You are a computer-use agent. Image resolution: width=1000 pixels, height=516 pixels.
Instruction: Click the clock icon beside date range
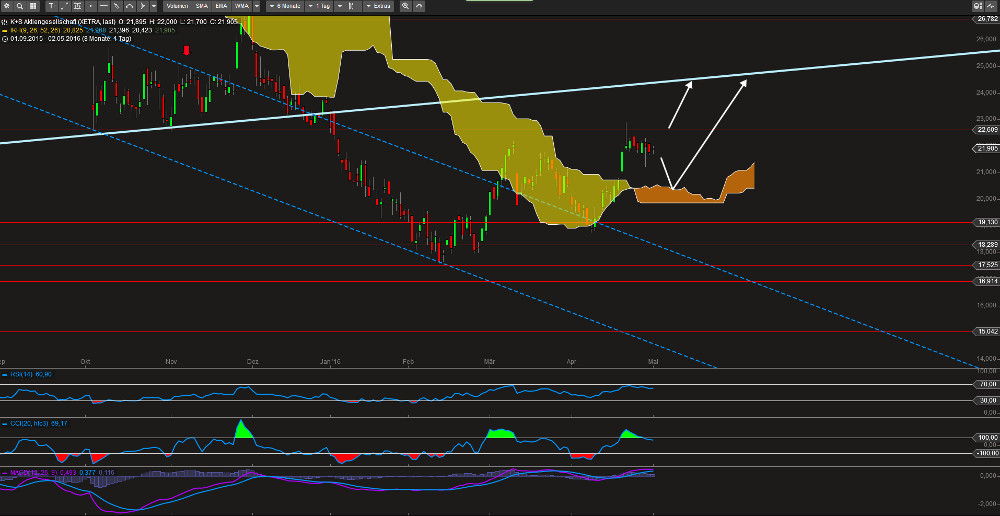pyautogui.click(x=4, y=38)
